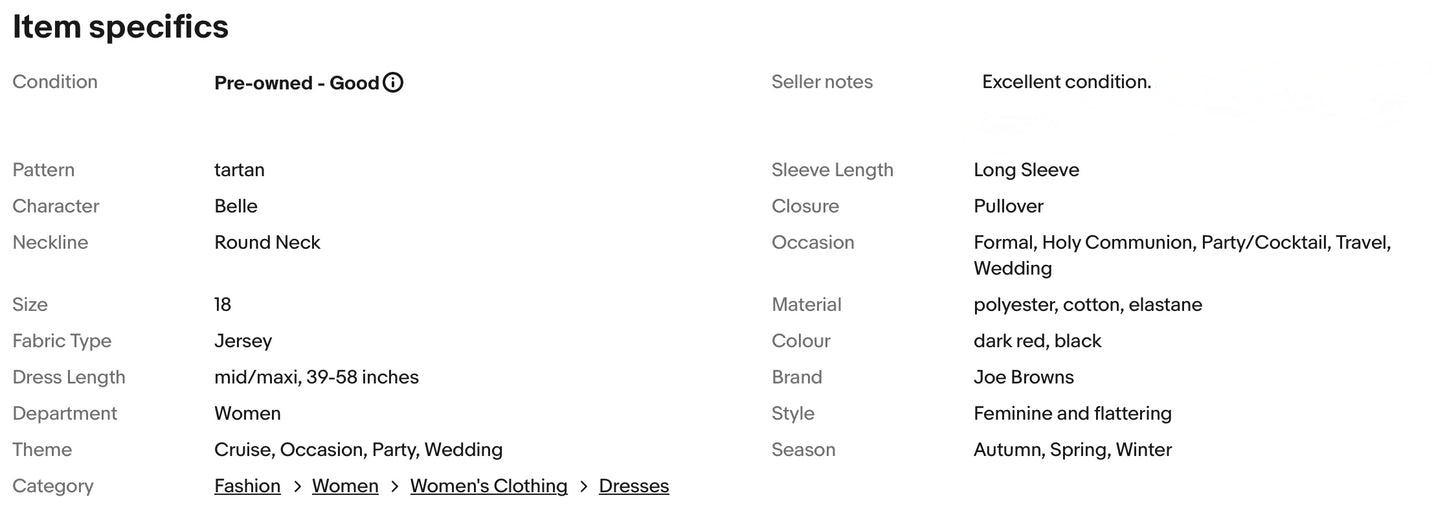
Task: Click the dark red, black colour value
Action: click(1037, 341)
